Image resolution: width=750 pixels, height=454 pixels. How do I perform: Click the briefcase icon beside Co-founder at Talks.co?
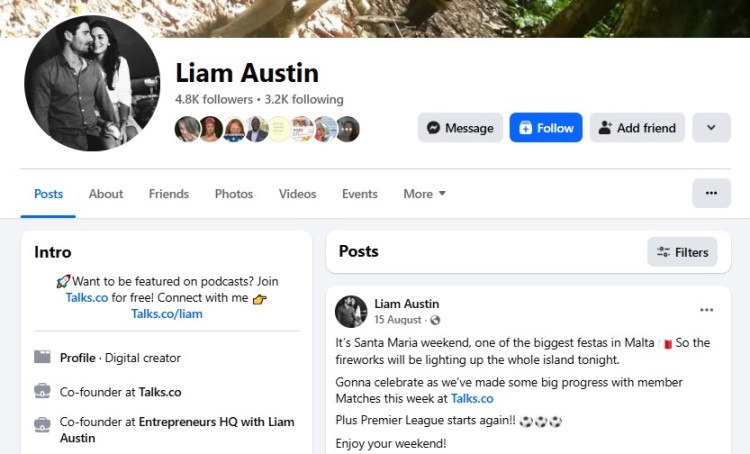pos(42,391)
